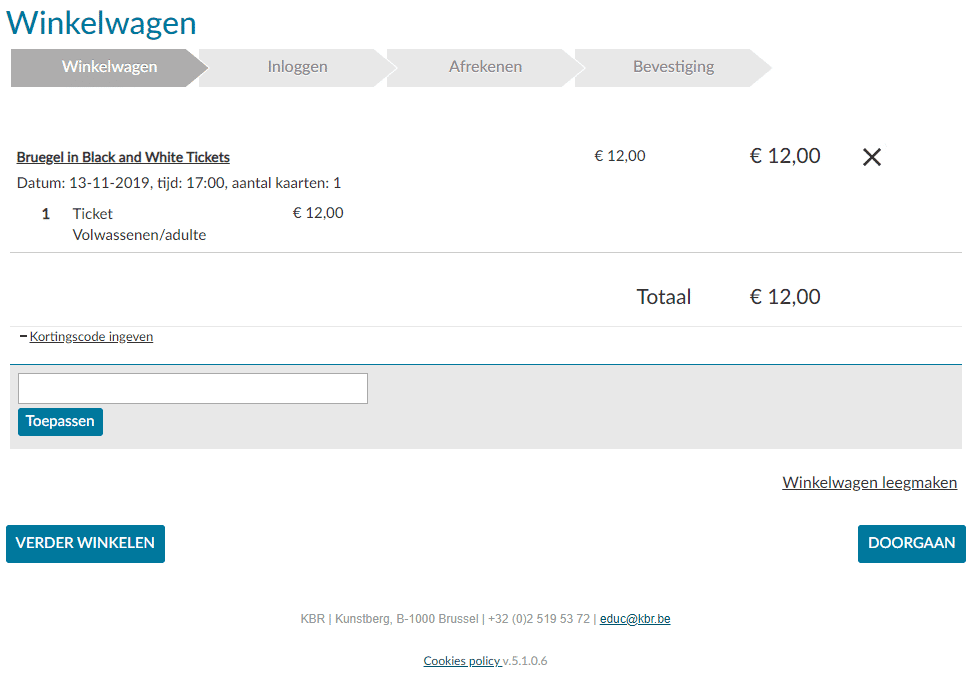The width and height of the screenshot is (978, 683).
Task: View the Cookies policy link
Action: tap(462, 661)
